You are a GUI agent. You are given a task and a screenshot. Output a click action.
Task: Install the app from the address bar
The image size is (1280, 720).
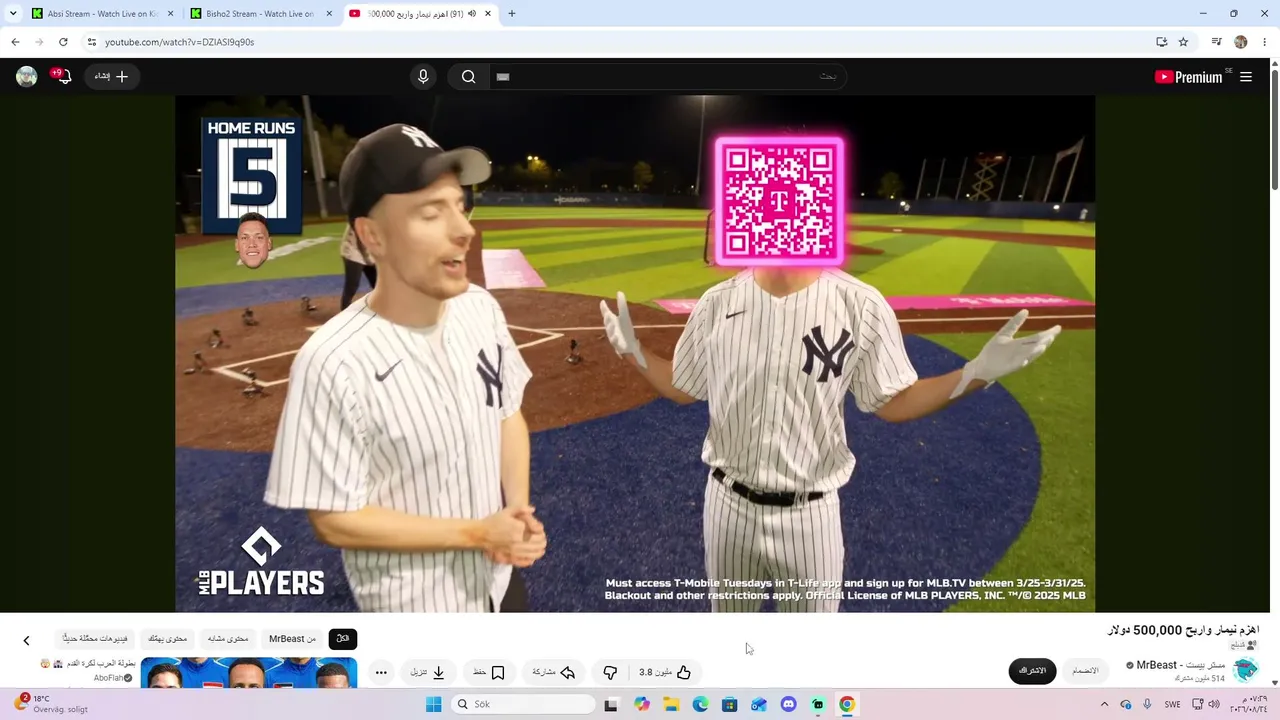click(1161, 42)
